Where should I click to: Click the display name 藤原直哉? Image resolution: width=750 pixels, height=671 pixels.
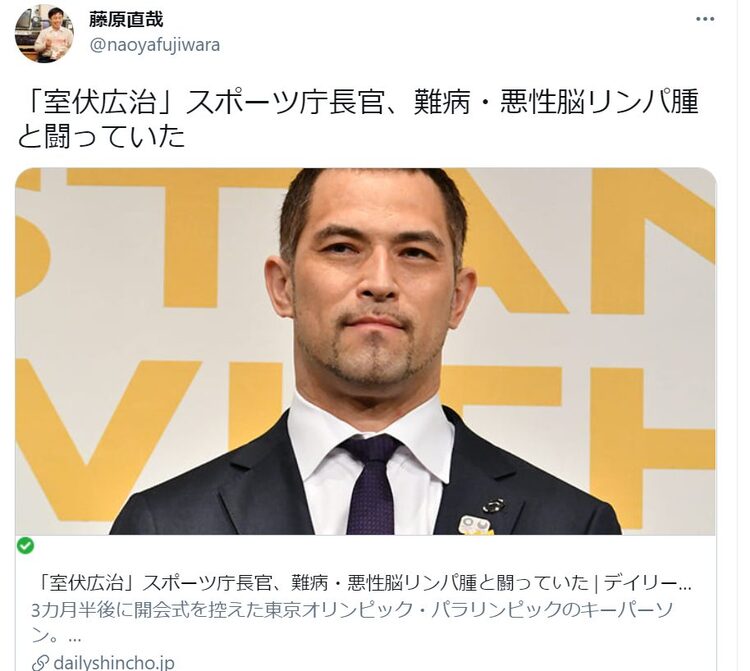[126, 20]
